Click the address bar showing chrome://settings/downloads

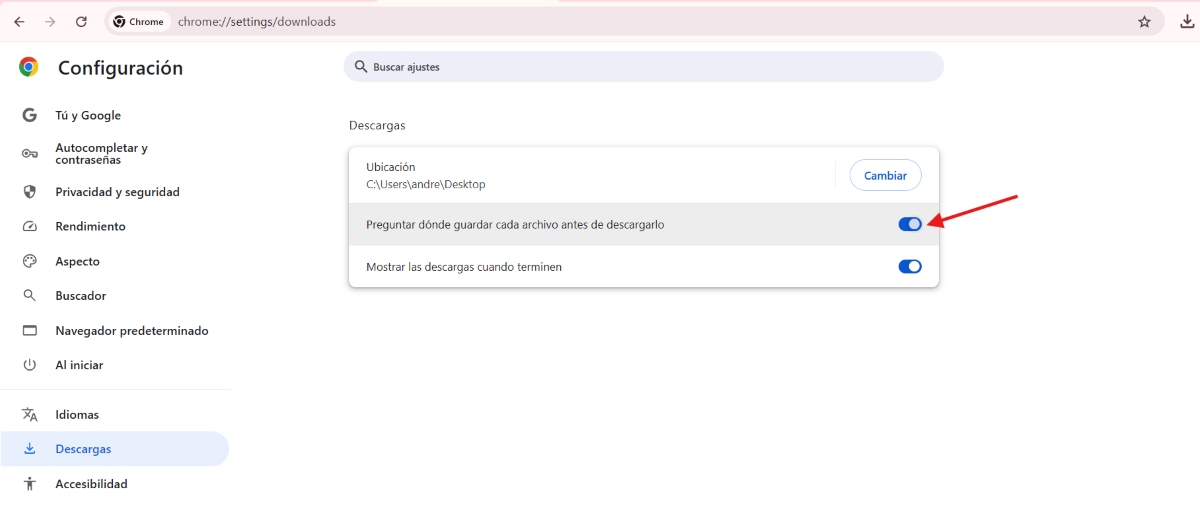(x=600, y=22)
